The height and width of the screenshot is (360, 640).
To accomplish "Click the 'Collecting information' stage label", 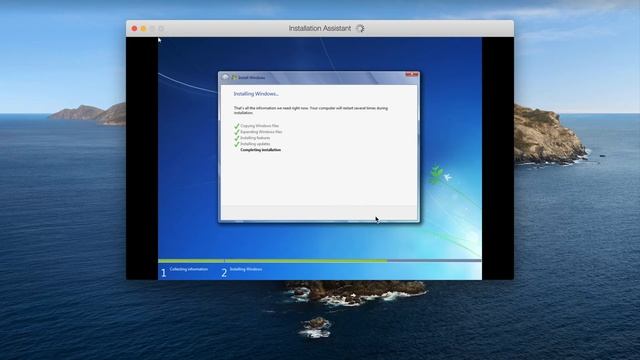I will 189,269.
